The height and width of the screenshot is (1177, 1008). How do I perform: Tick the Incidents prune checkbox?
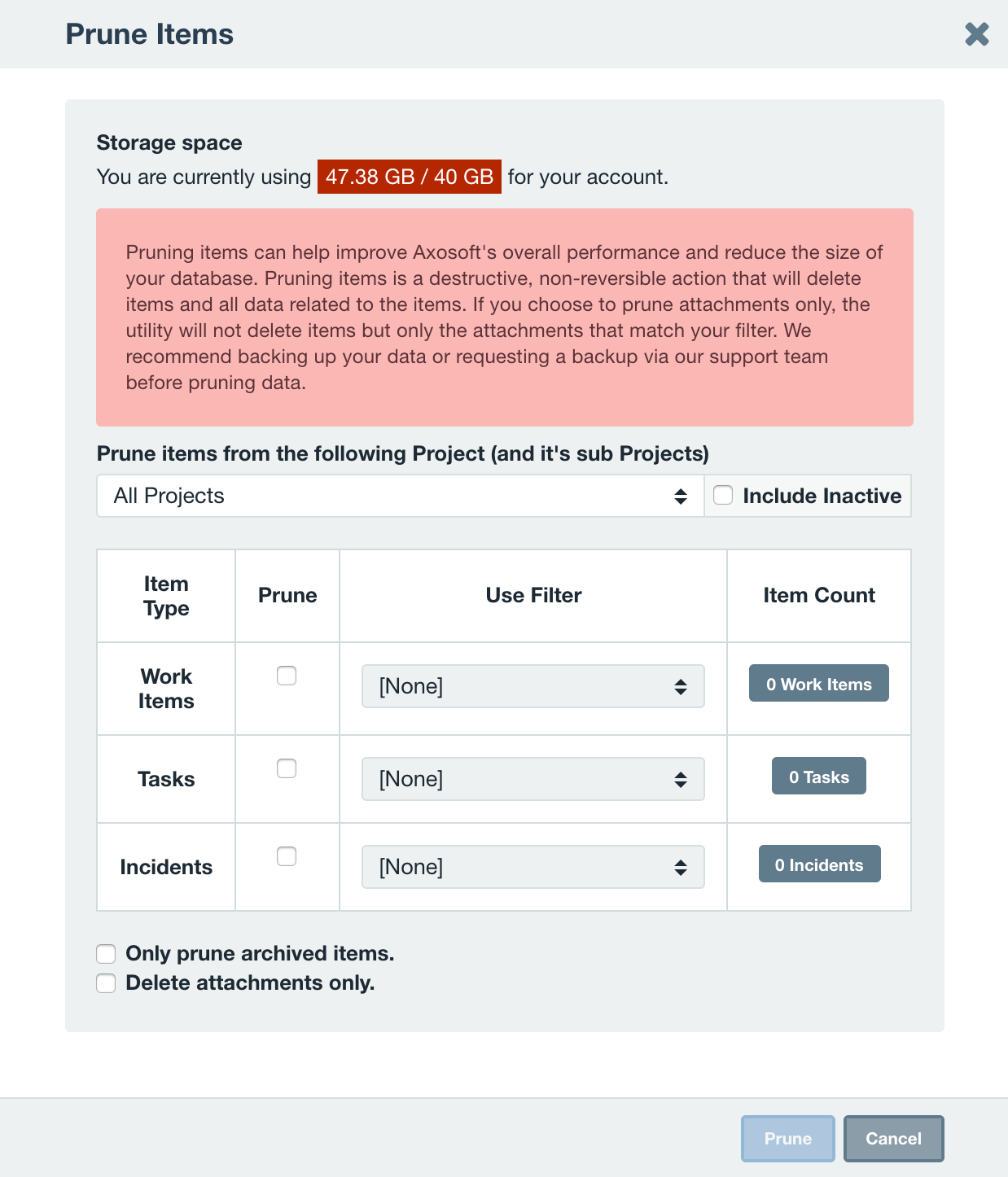(x=287, y=856)
